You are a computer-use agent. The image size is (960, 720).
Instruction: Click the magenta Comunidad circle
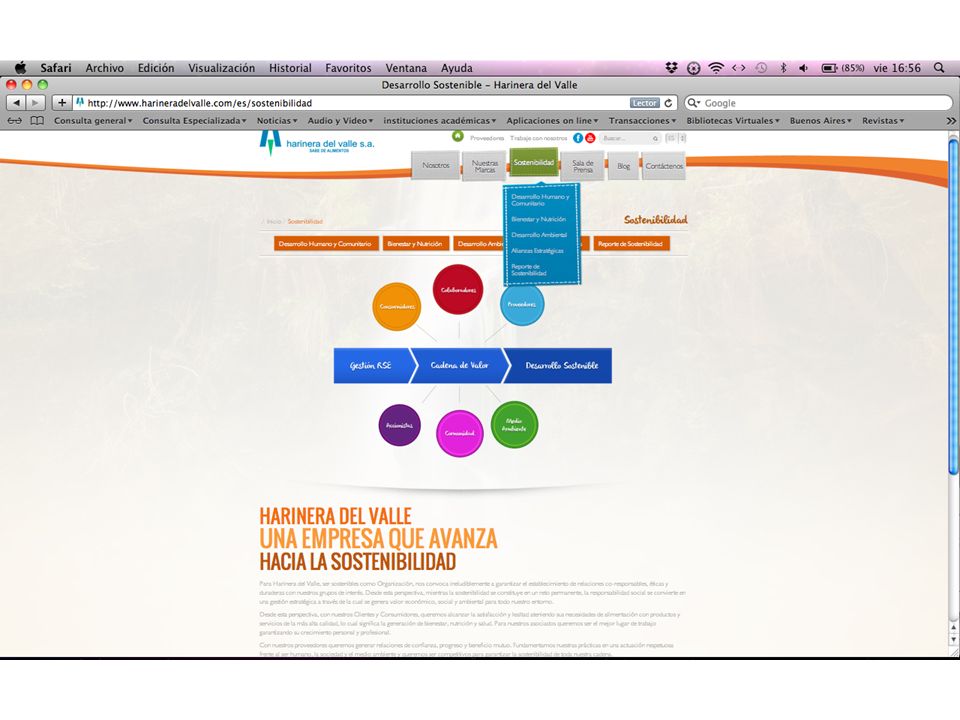[x=460, y=433]
